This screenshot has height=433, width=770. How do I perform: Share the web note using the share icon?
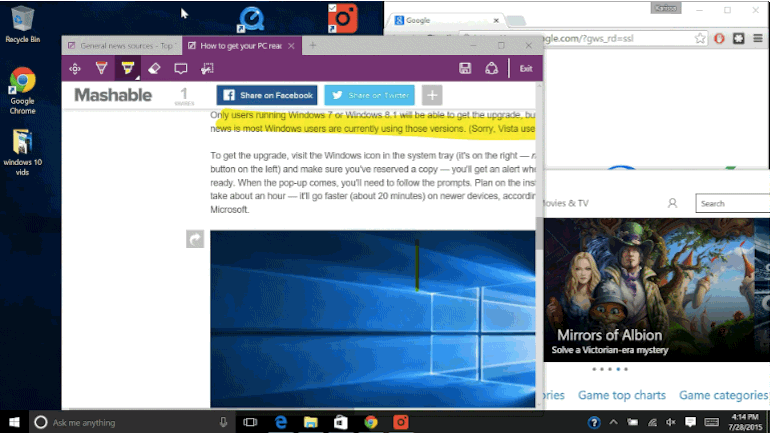[492, 69]
